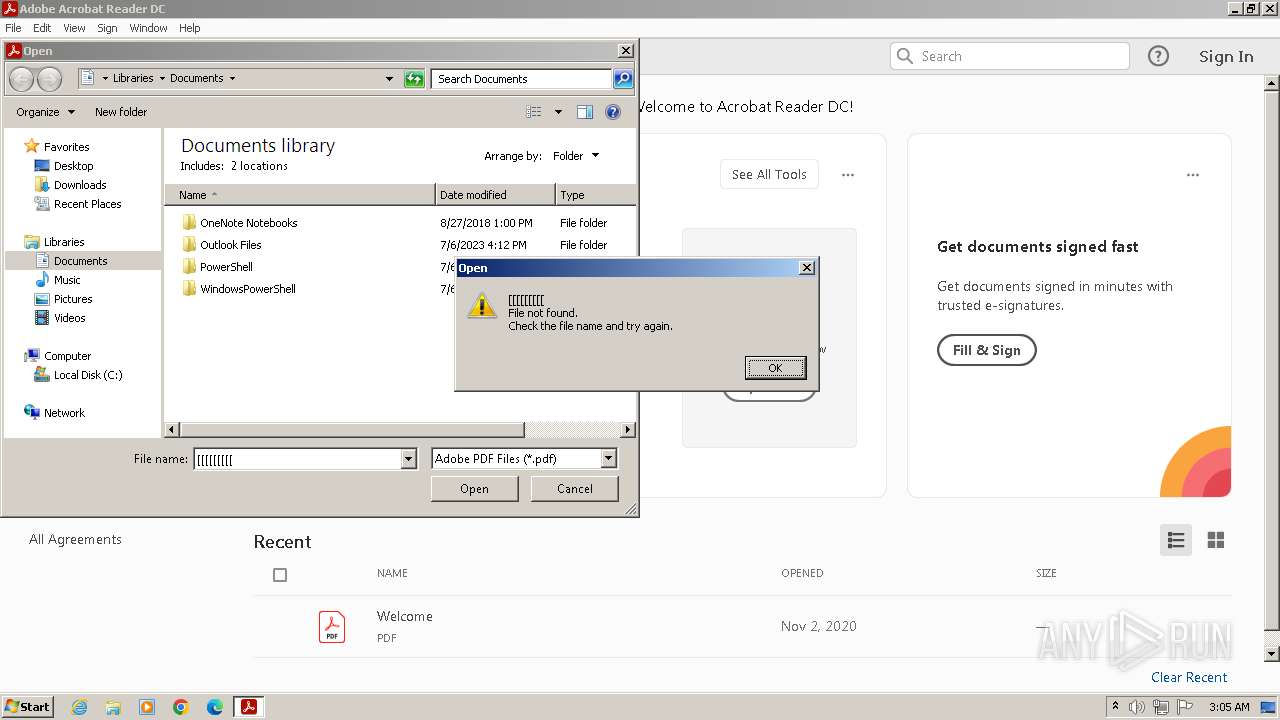
Task: Click the blue help icon in Open dialog
Action: tap(613, 112)
